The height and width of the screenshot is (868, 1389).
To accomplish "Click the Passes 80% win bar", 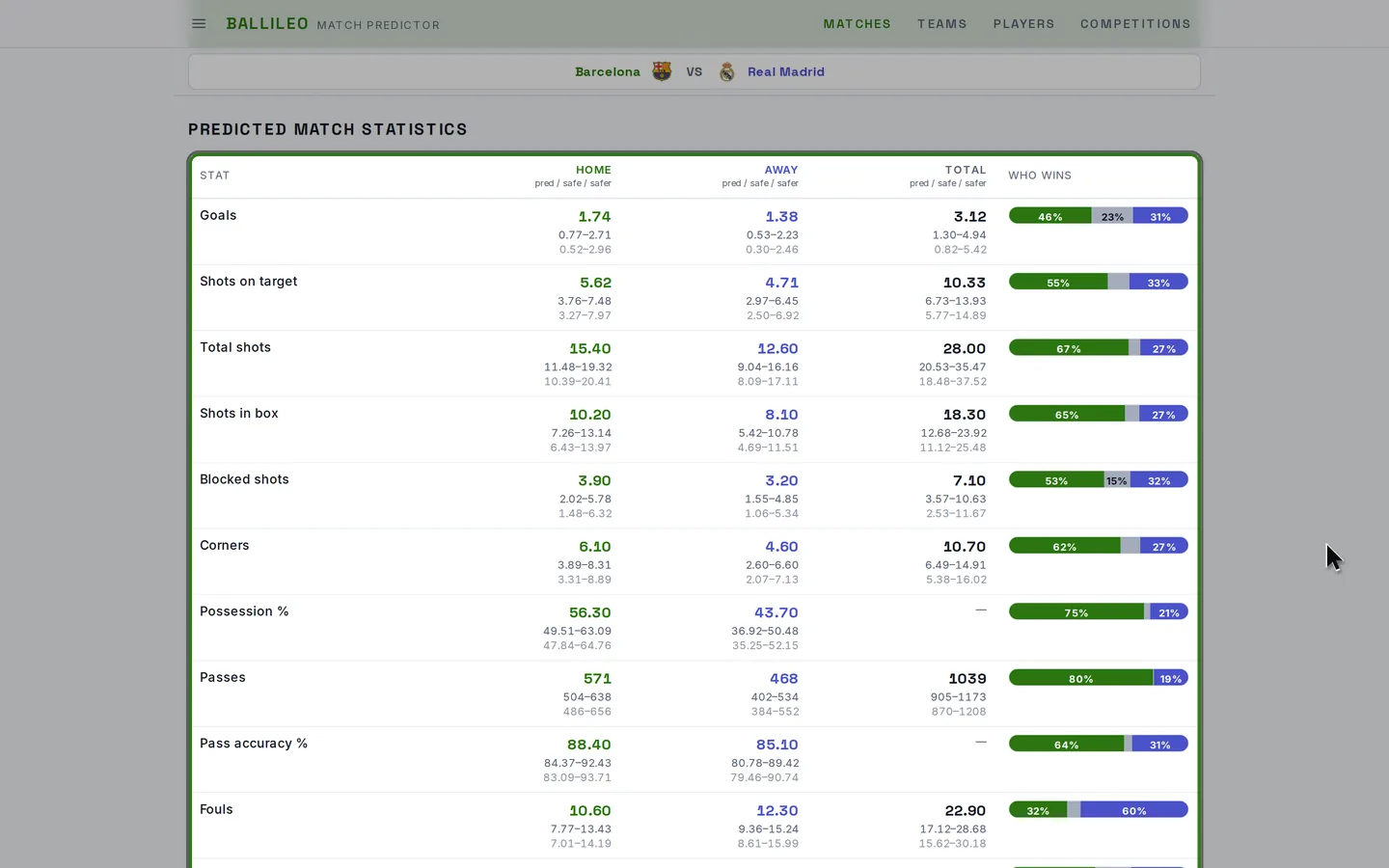I will click(x=1080, y=678).
